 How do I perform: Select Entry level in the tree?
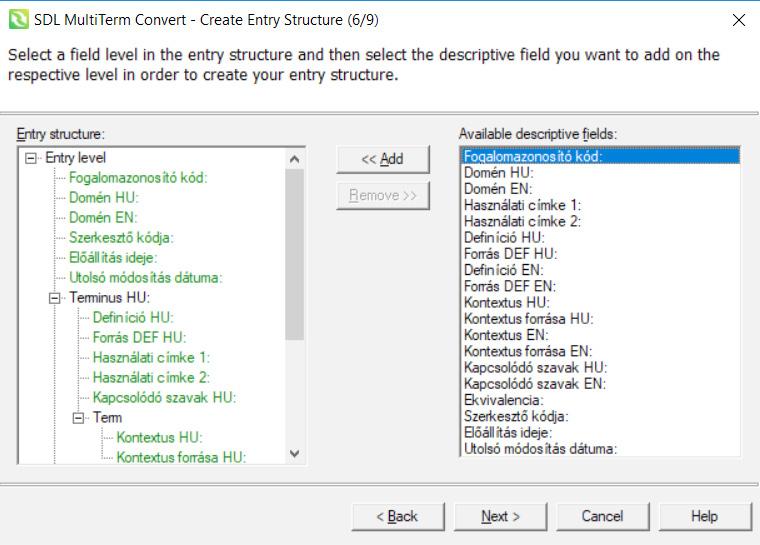pyautogui.click(x=76, y=158)
